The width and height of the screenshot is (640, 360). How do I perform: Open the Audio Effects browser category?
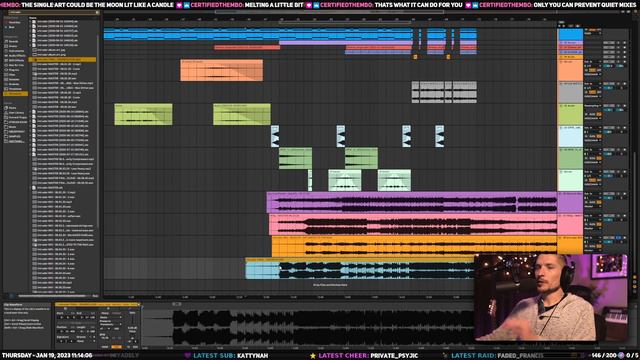16,56
